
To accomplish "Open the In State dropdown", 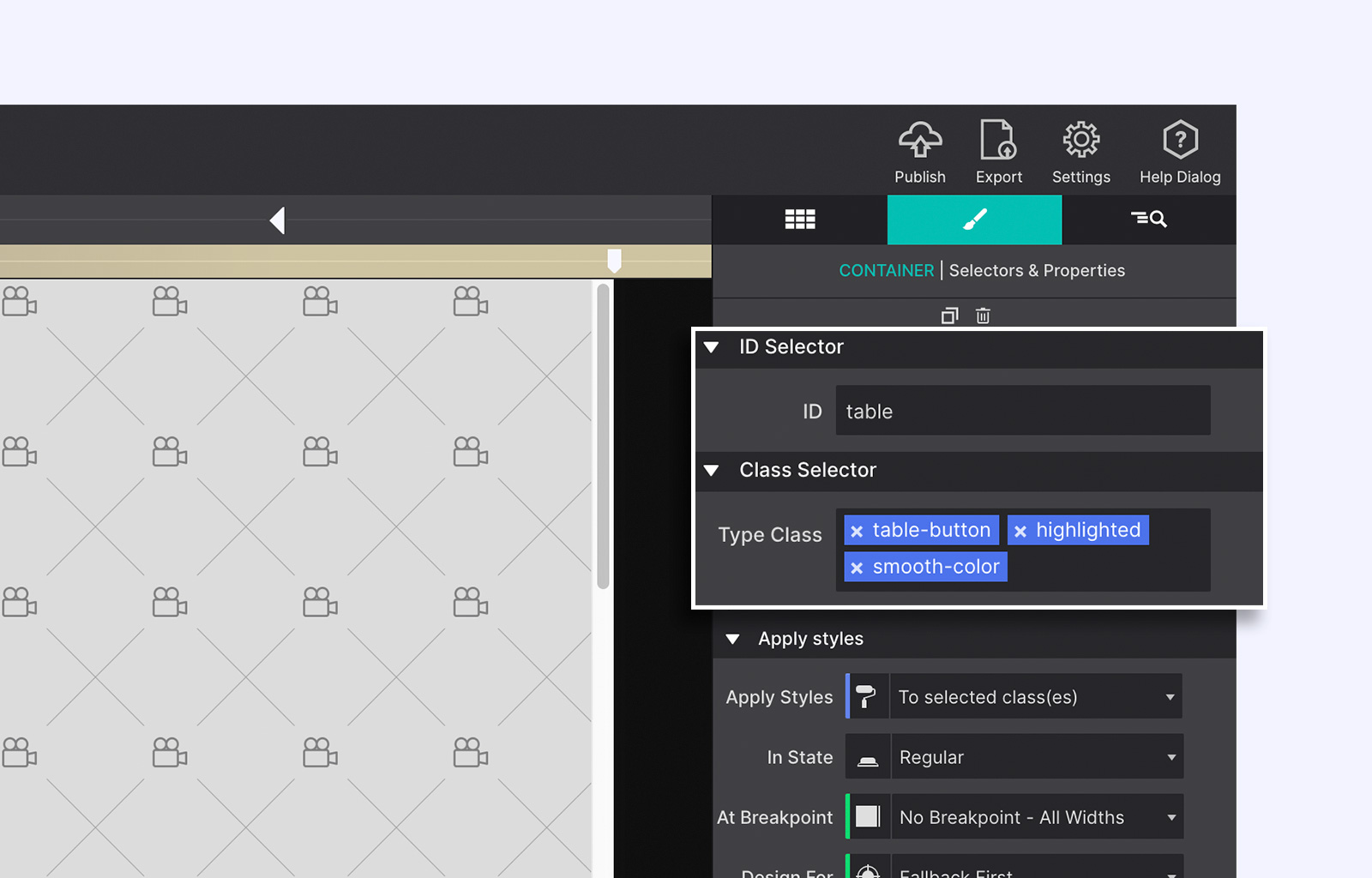I will 1036,757.
